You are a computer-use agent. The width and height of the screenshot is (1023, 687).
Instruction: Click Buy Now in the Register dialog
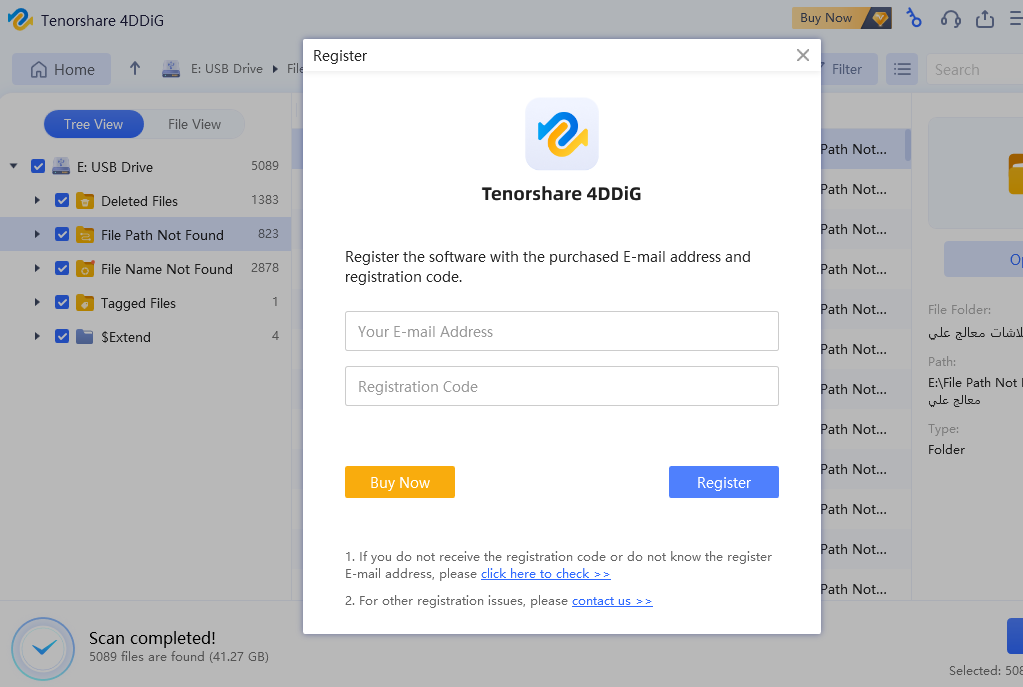point(400,482)
